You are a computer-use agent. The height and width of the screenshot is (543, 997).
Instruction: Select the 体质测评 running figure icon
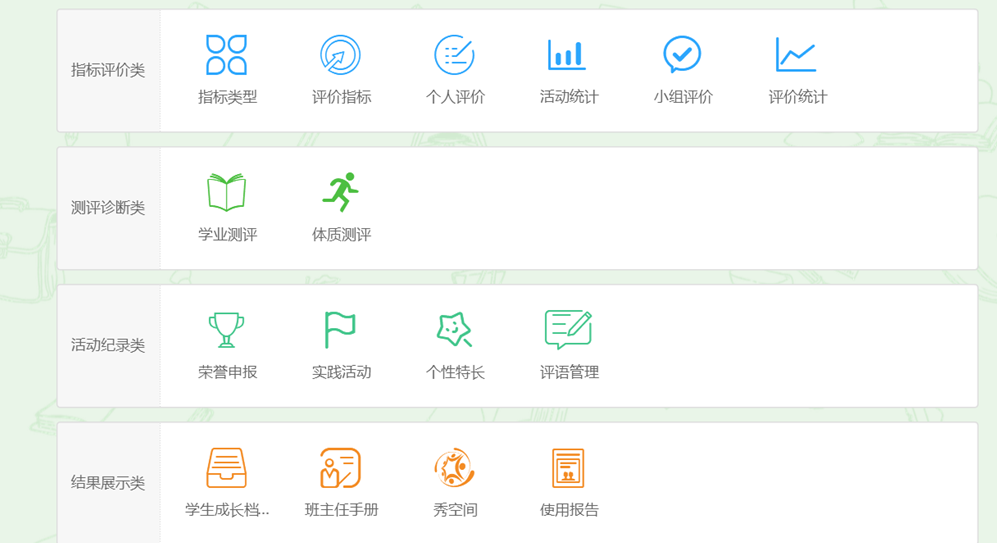(340, 192)
